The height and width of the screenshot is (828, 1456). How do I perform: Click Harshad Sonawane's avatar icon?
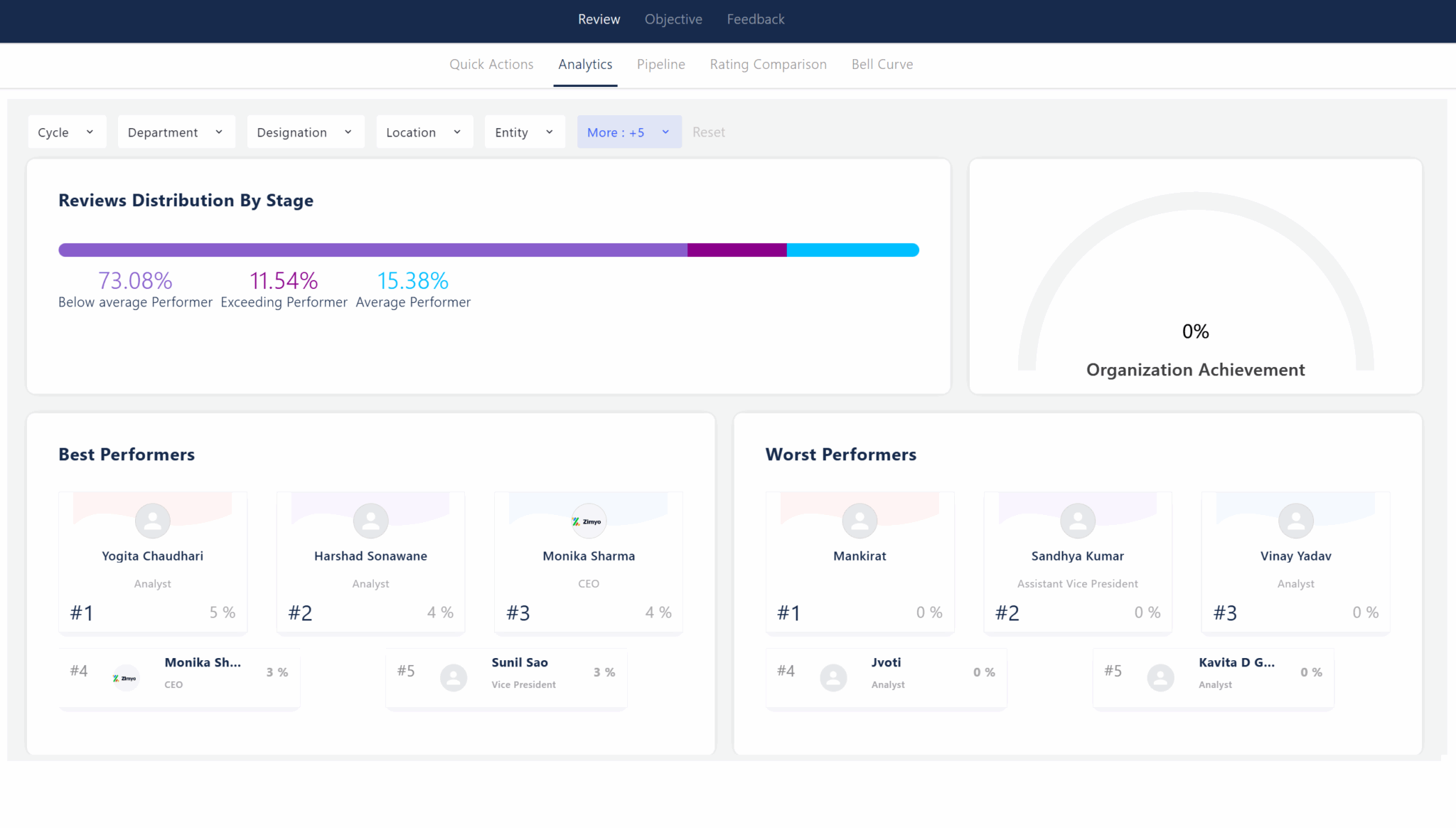pyautogui.click(x=370, y=521)
